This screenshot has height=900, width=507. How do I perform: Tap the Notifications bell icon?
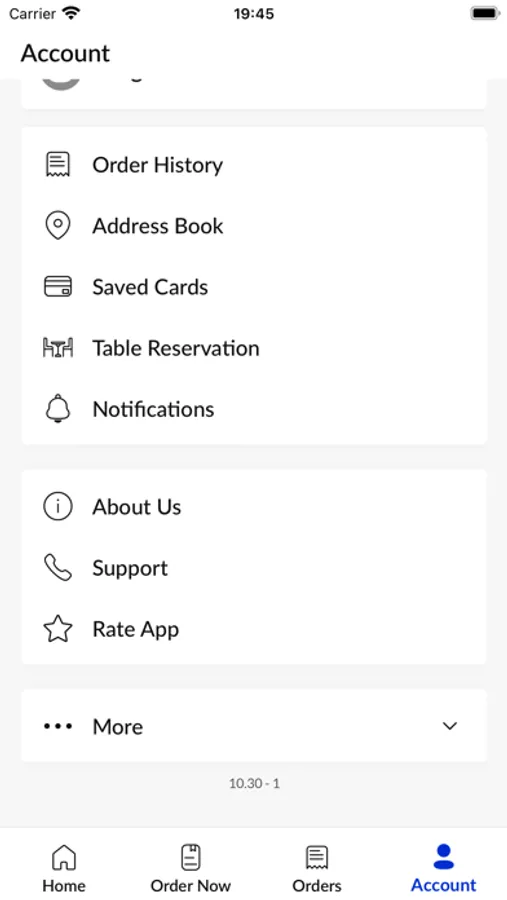pos(58,409)
